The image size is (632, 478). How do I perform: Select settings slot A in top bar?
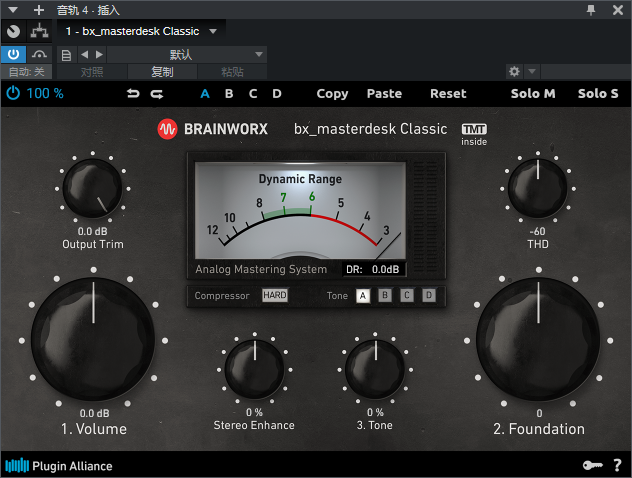(205, 94)
